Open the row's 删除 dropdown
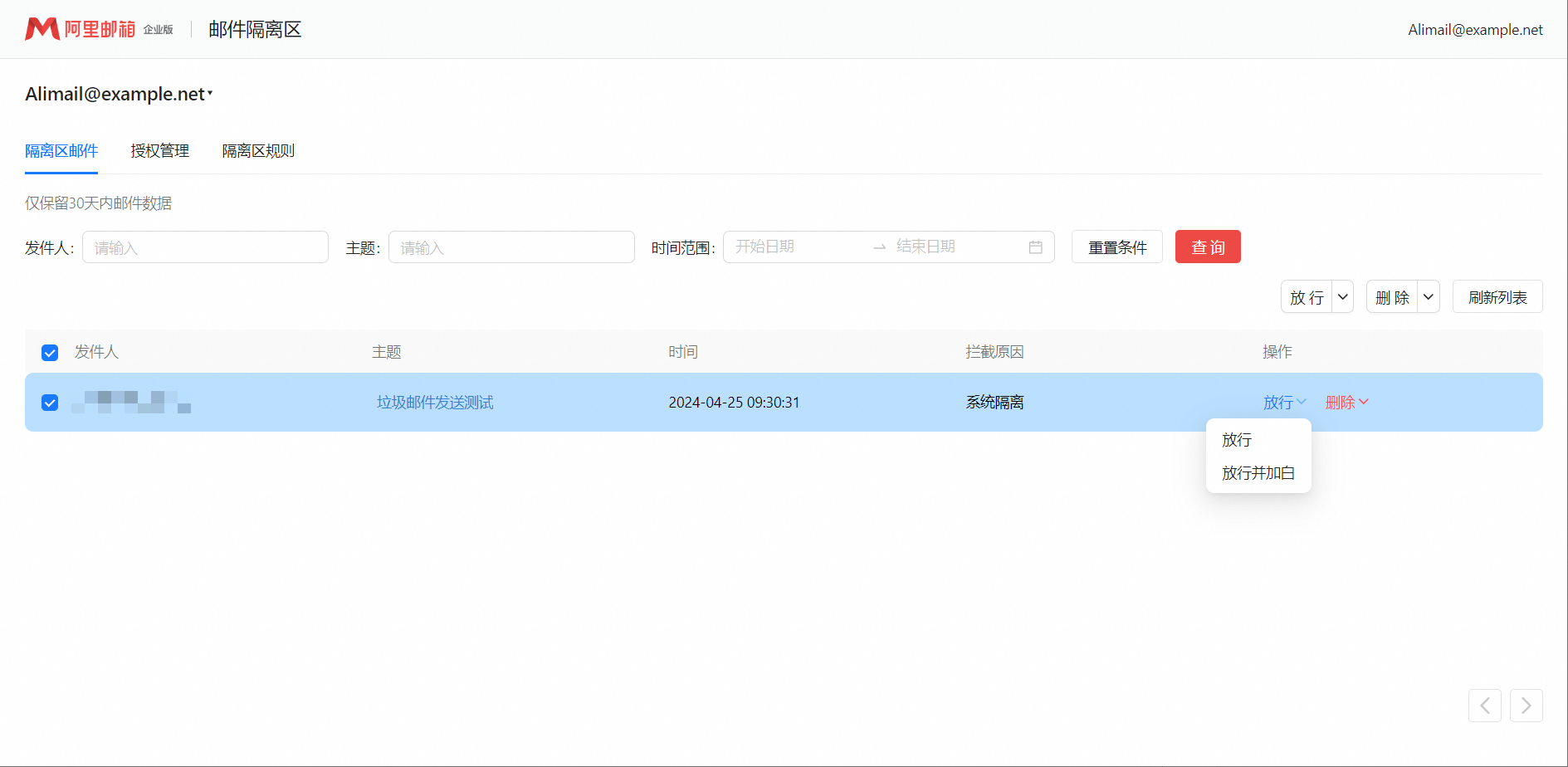Screen dimensions: 1568x767 [x=1346, y=403]
